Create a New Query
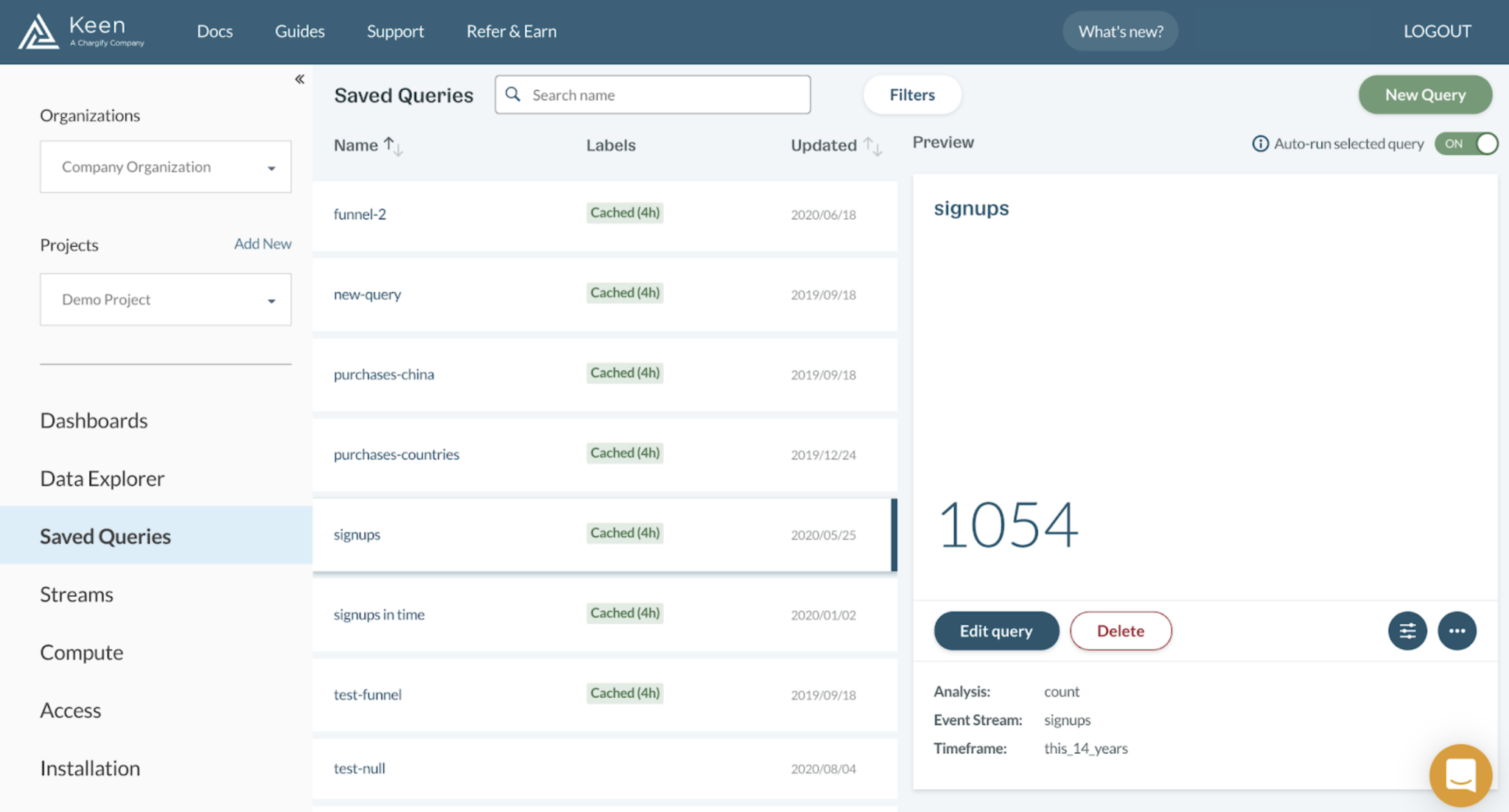Screen dimensions: 1509x812 (1424, 94)
